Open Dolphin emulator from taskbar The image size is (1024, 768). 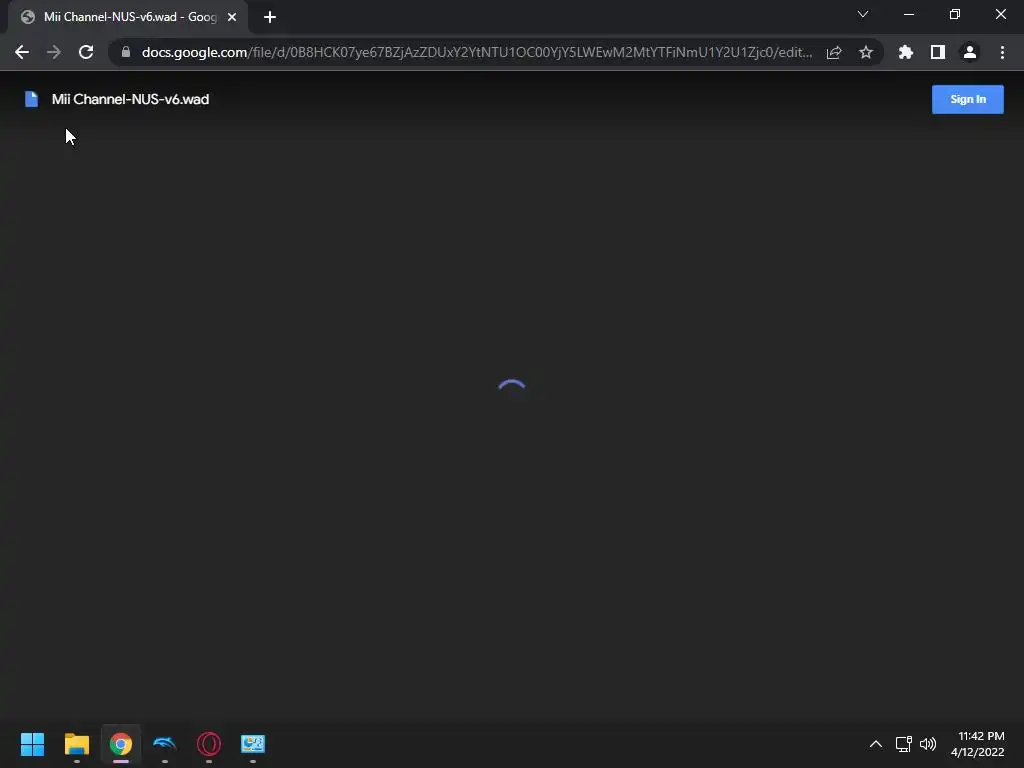pyautogui.click(x=165, y=744)
